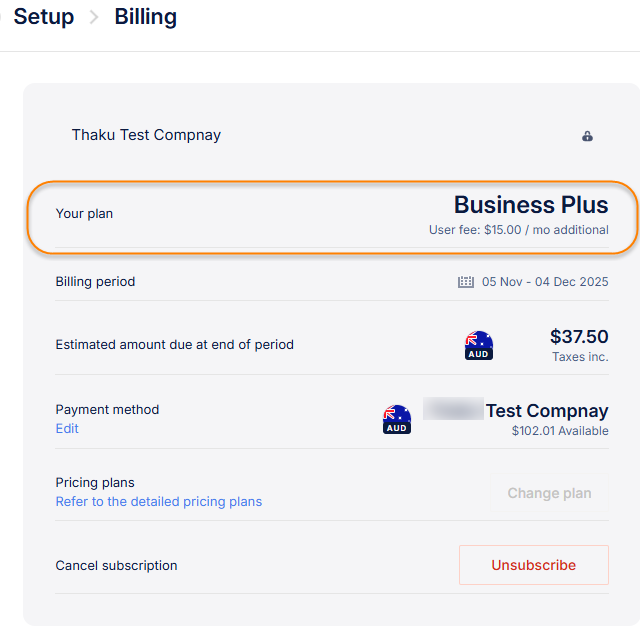The width and height of the screenshot is (640, 626).
Task: Click the lock icon beside company name
Action: 587,136
